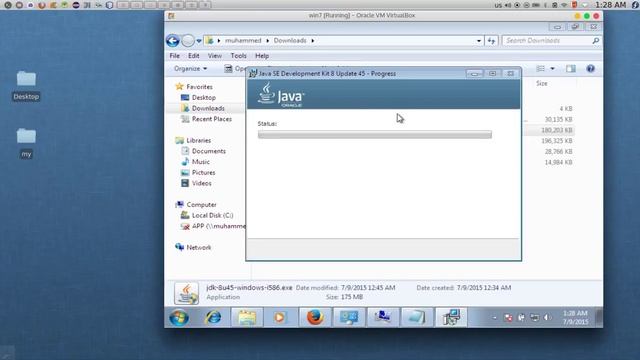
Task: Open Windows Media Player from the taskbar
Action: point(280,317)
